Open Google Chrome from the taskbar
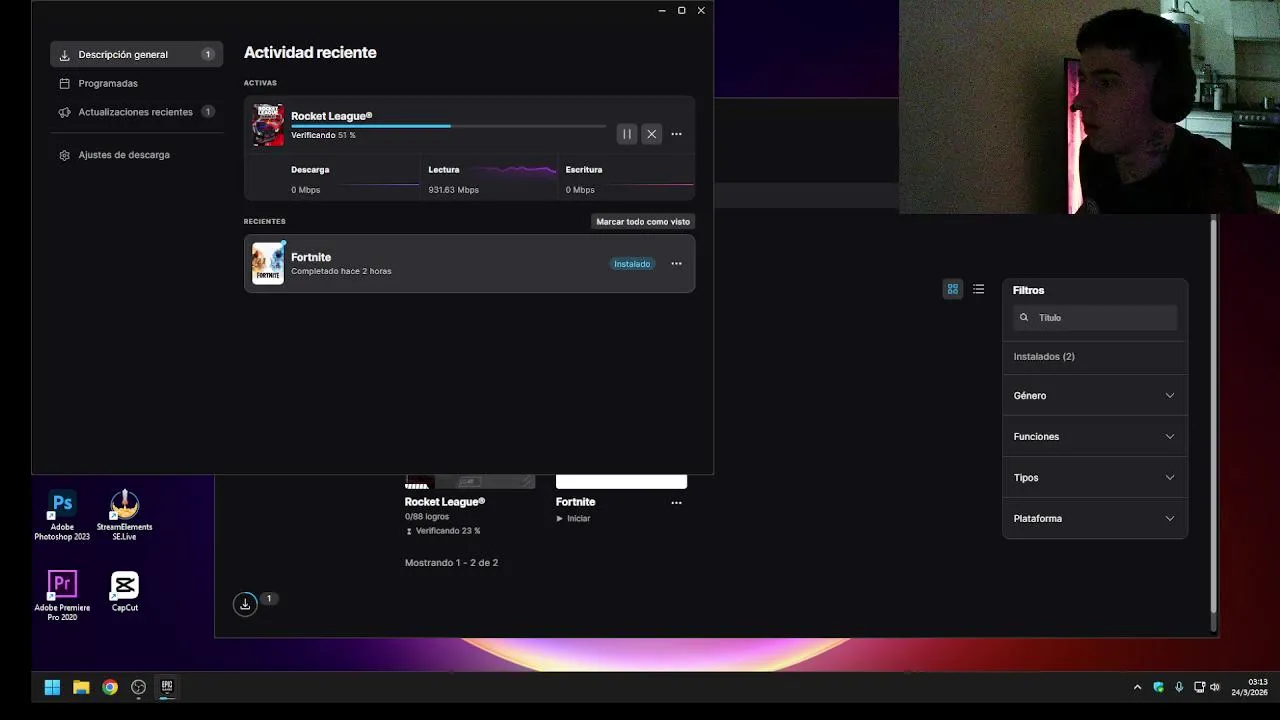The image size is (1280, 720). click(110, 687)
